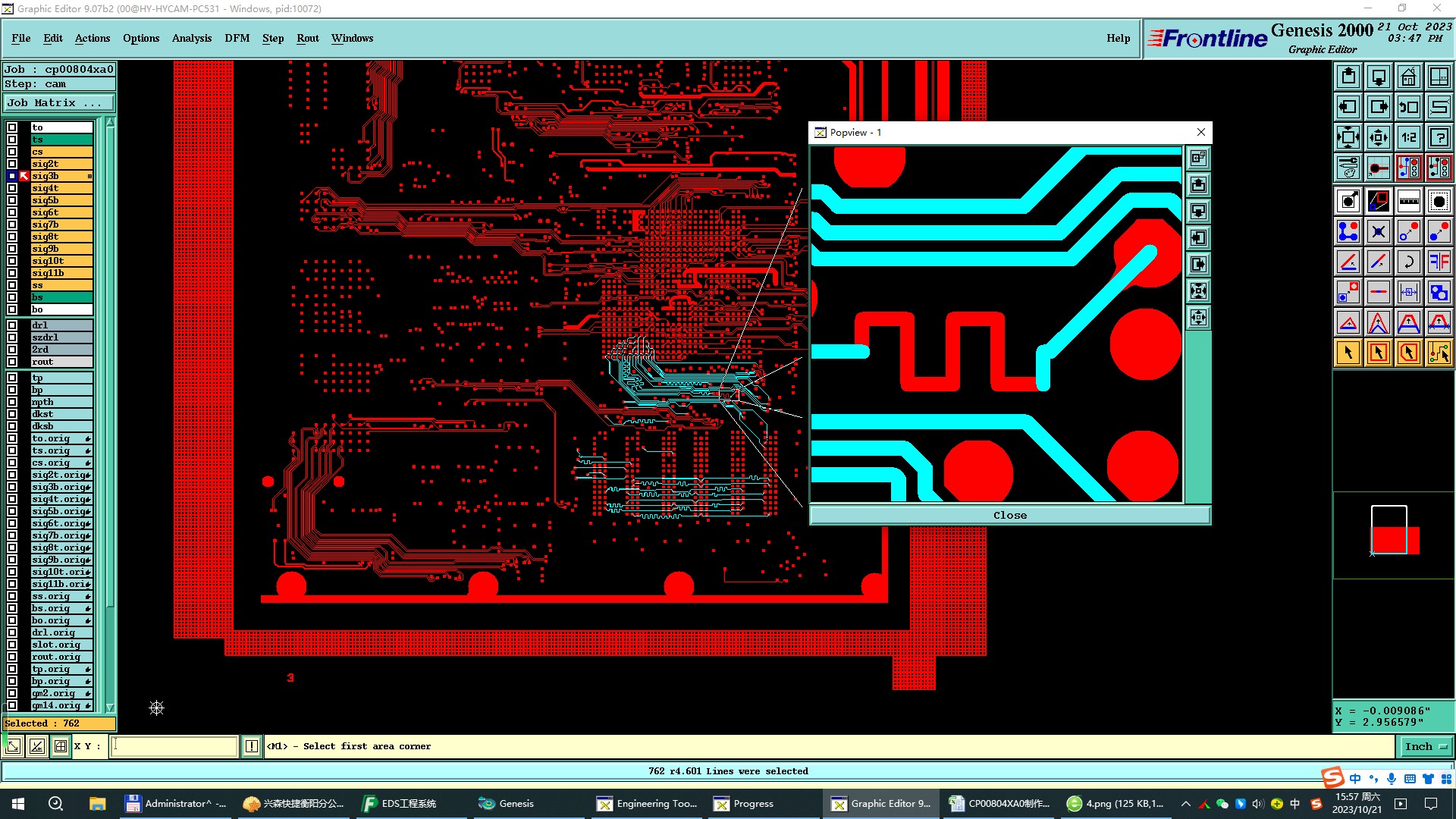The width and height of the screenshot is (1456, 819).
Task: Open the Analysis menu
Action: (x=192, y=38)
